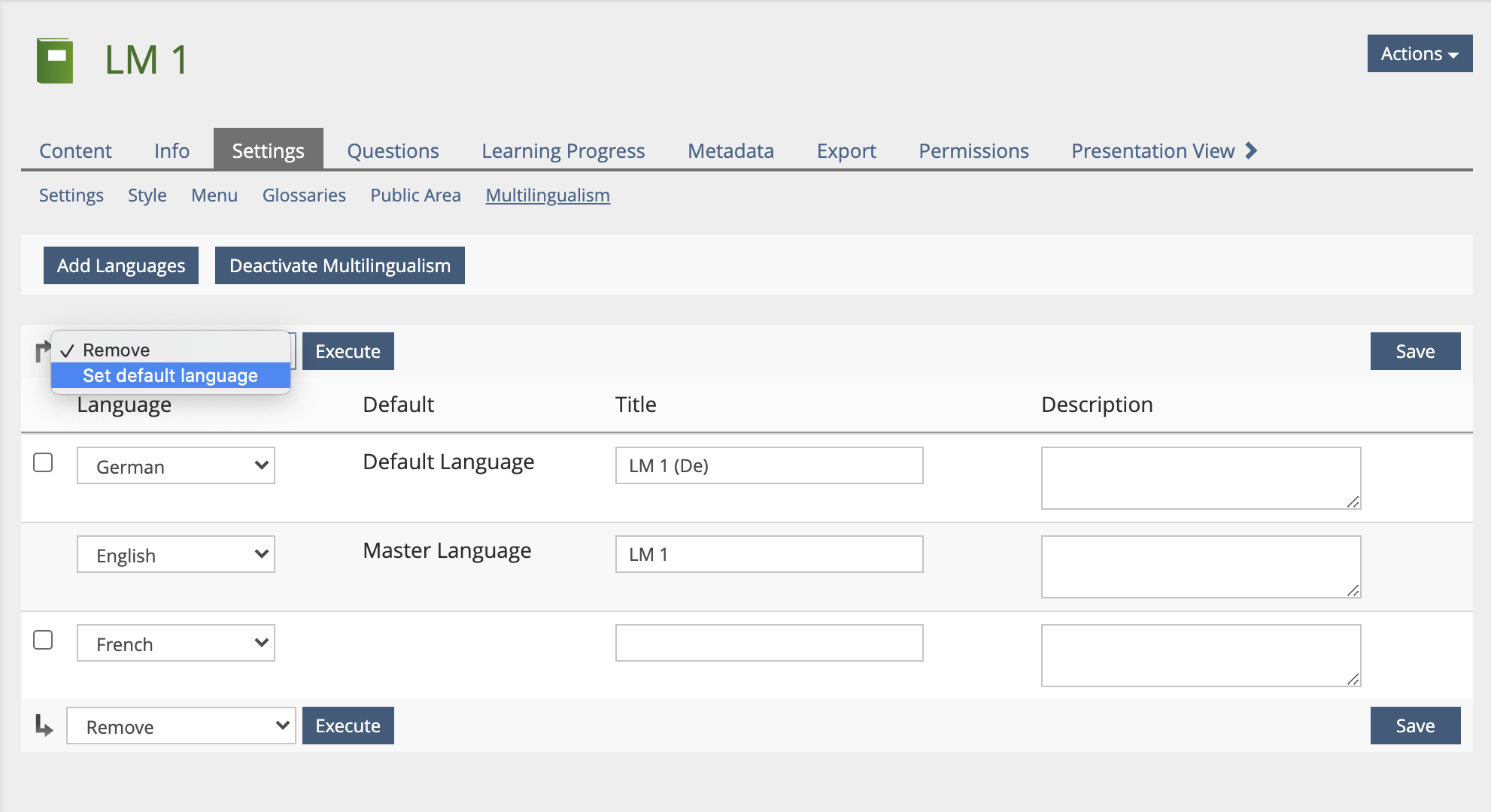Open the English language dropdown

click(x=176, y=555)
